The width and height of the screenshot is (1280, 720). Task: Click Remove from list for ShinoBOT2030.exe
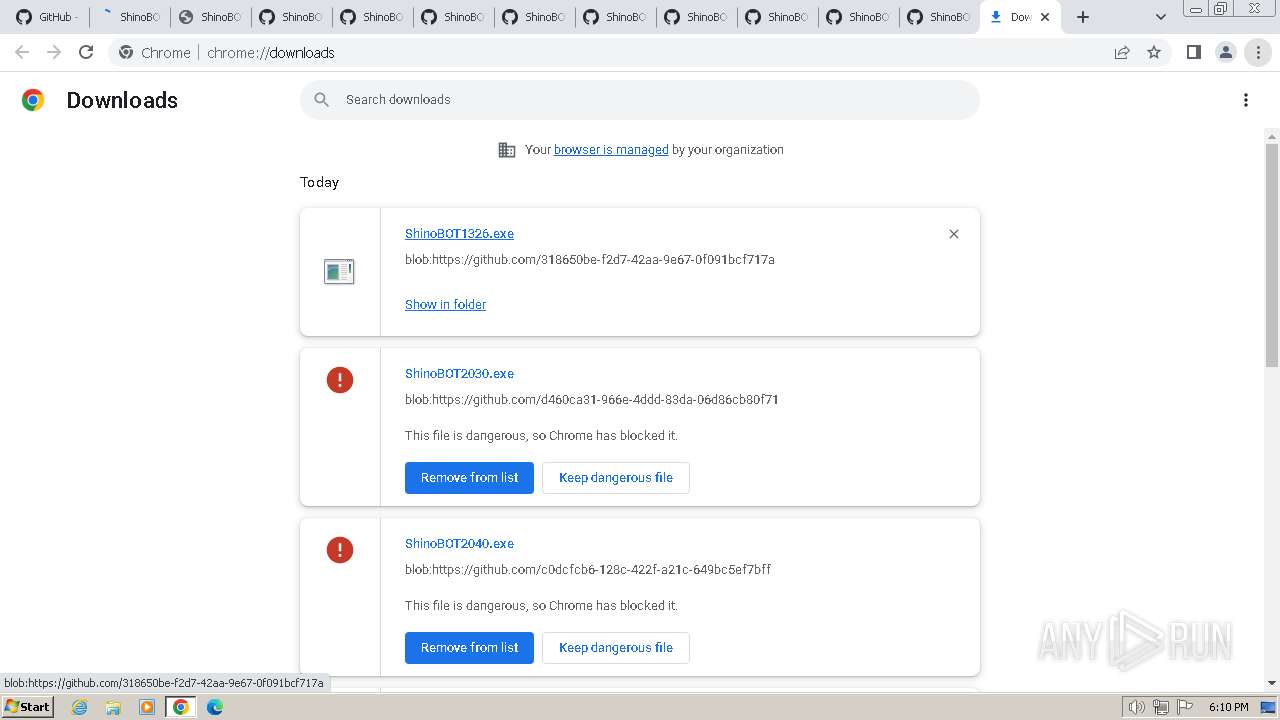[469, 477]
